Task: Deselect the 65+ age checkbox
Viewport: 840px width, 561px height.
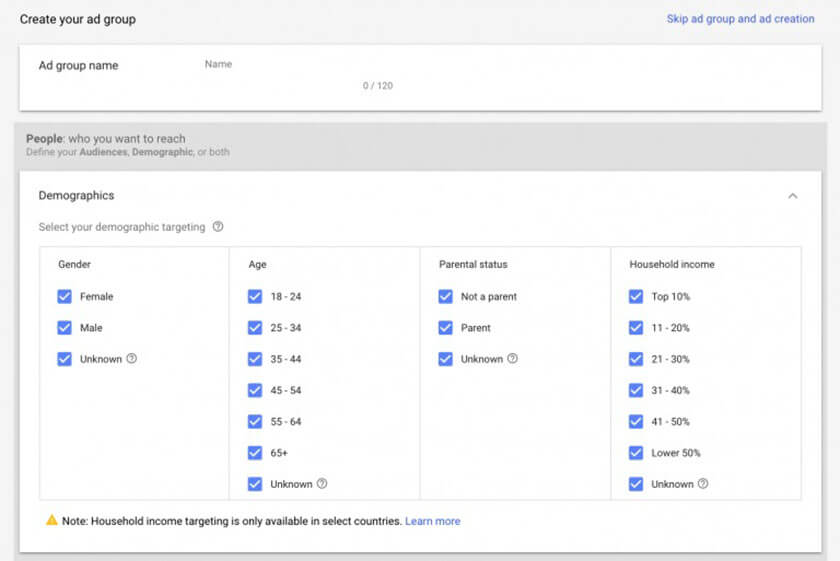Action: point(255,453)
